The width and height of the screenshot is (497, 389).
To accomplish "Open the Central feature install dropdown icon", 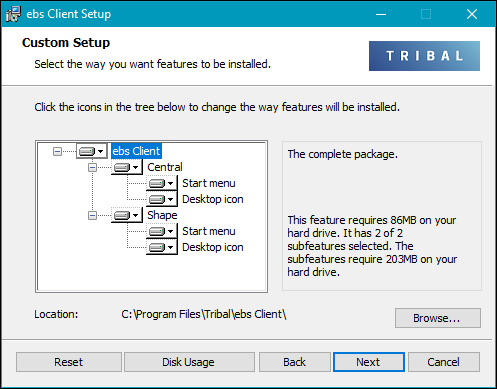I will 127,167.
